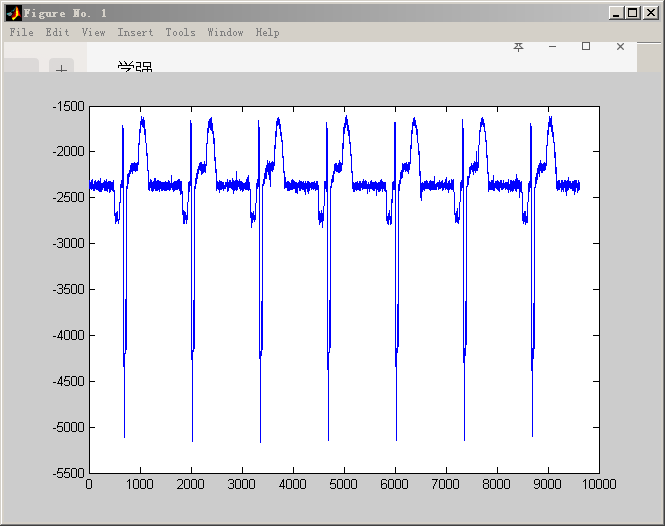This screenshot has height=526, width=665.
Task: Click y-axis label -3500
Action: pos(69,289)
